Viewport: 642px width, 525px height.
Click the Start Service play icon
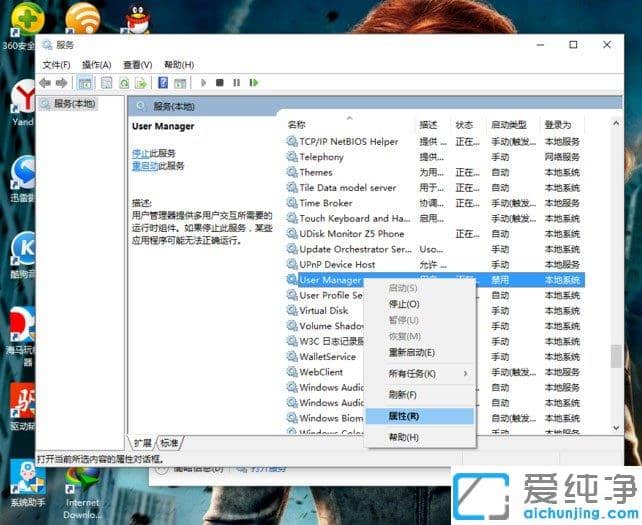[x=203, y=83]
